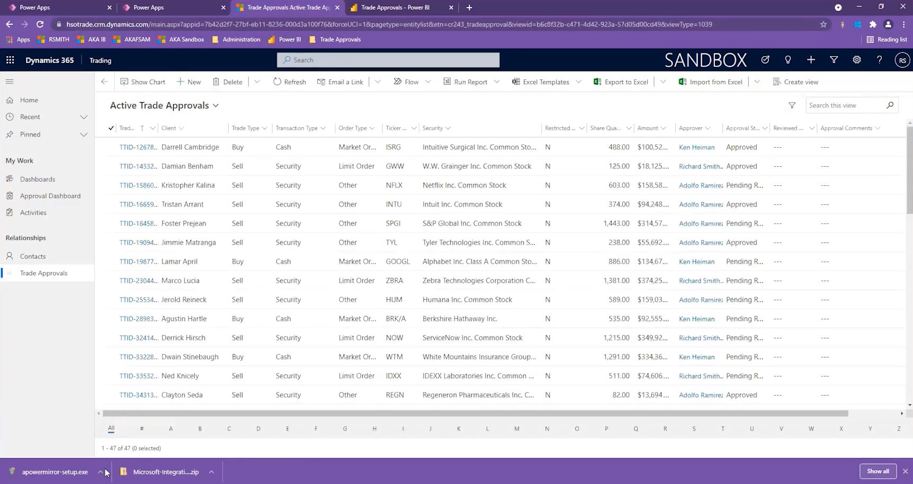Viewport: 913px width, 484px height.
Task: Toggle the select-all checkmark in grid header
Action: coord(111,128)
